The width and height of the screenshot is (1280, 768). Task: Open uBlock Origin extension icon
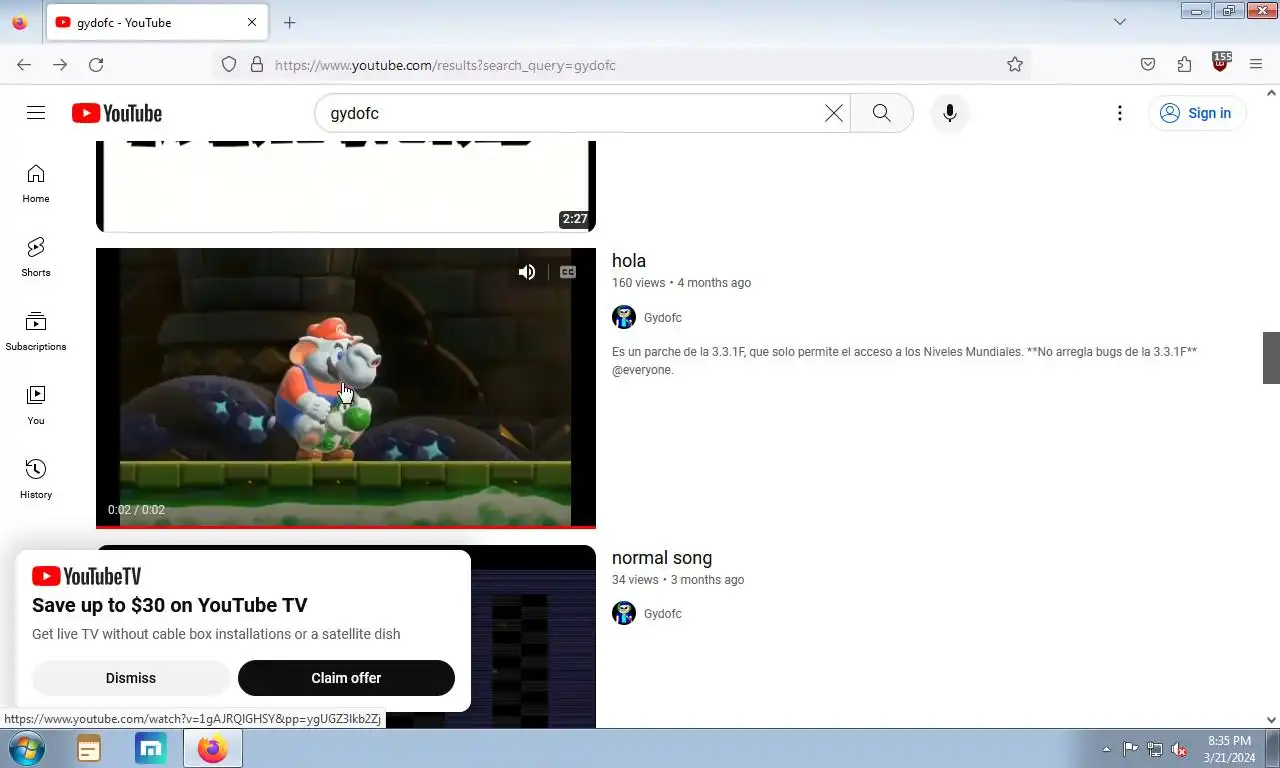click(x=1220, y=63)
